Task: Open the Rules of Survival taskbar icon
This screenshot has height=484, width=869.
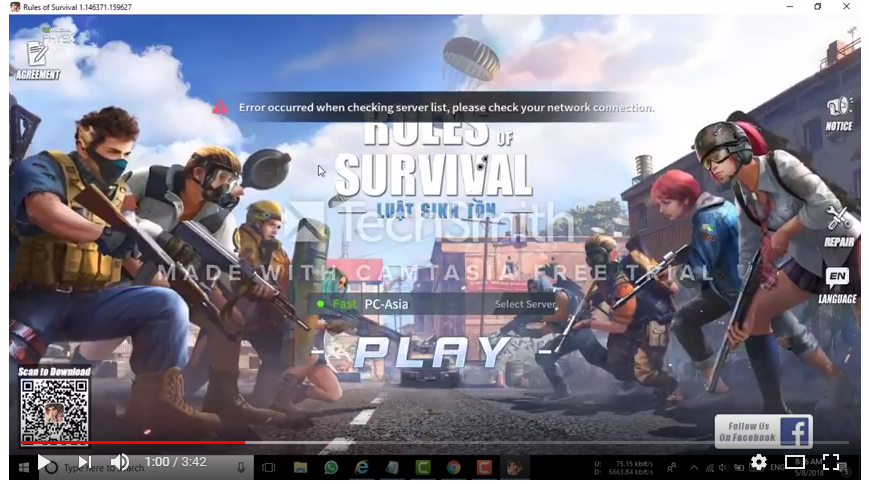Action: coord(514,468)
